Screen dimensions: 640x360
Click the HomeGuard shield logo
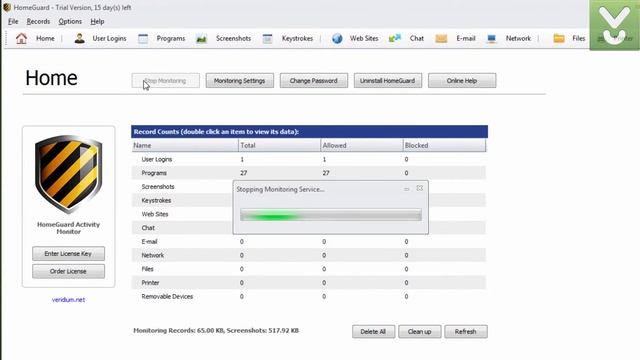click(x=69, y=174)
